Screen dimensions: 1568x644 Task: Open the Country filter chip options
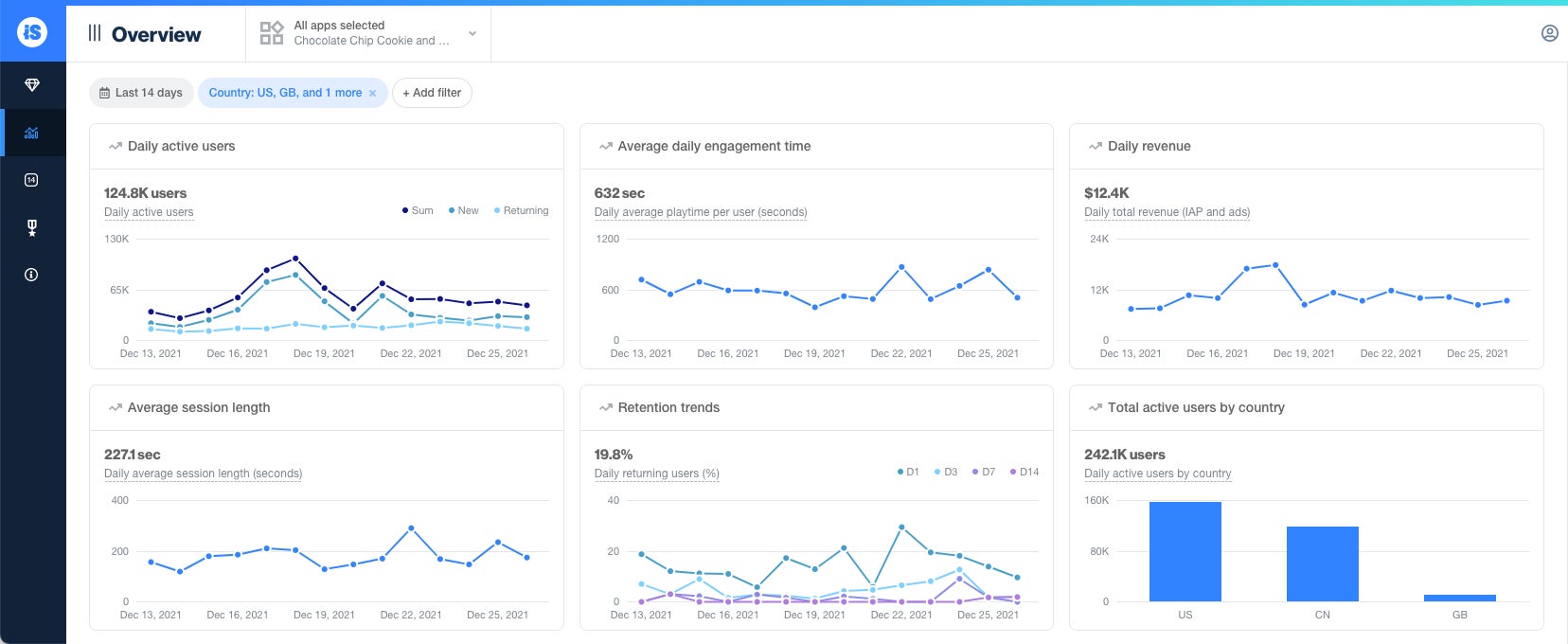tap(284, 93)
